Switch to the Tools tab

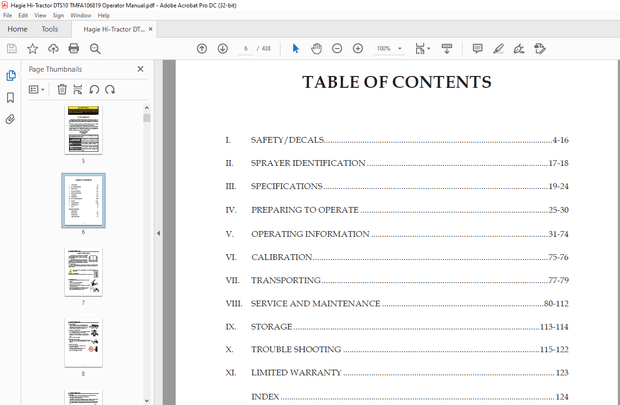[x=50, y=29]
